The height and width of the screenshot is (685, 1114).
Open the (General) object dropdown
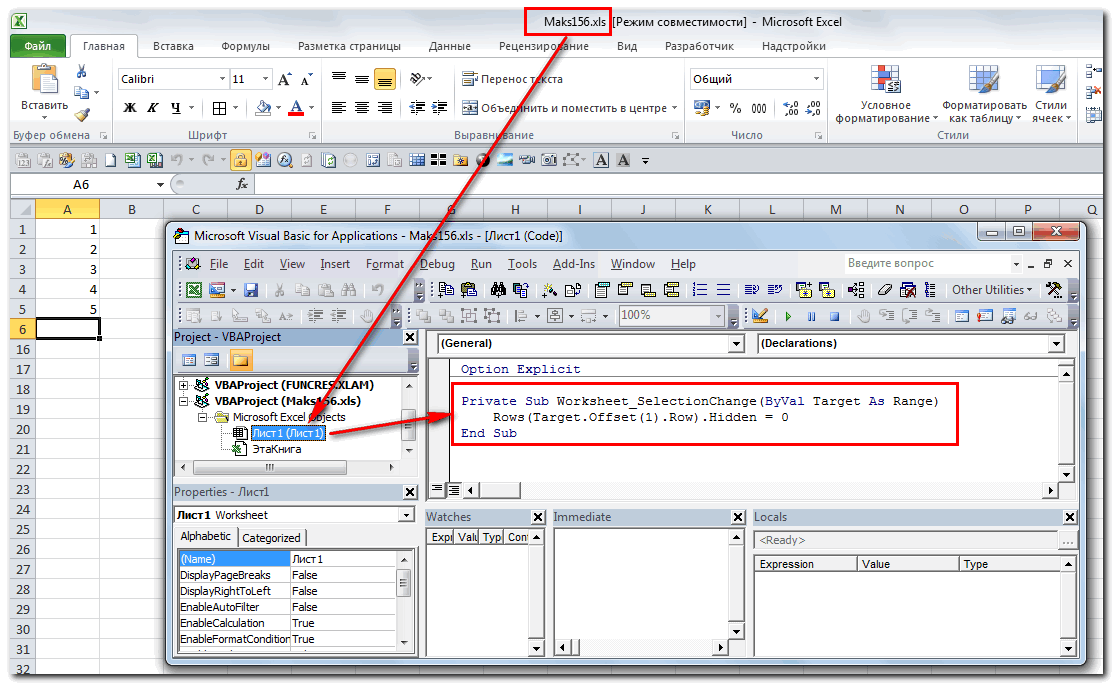[x=737, y=344]
